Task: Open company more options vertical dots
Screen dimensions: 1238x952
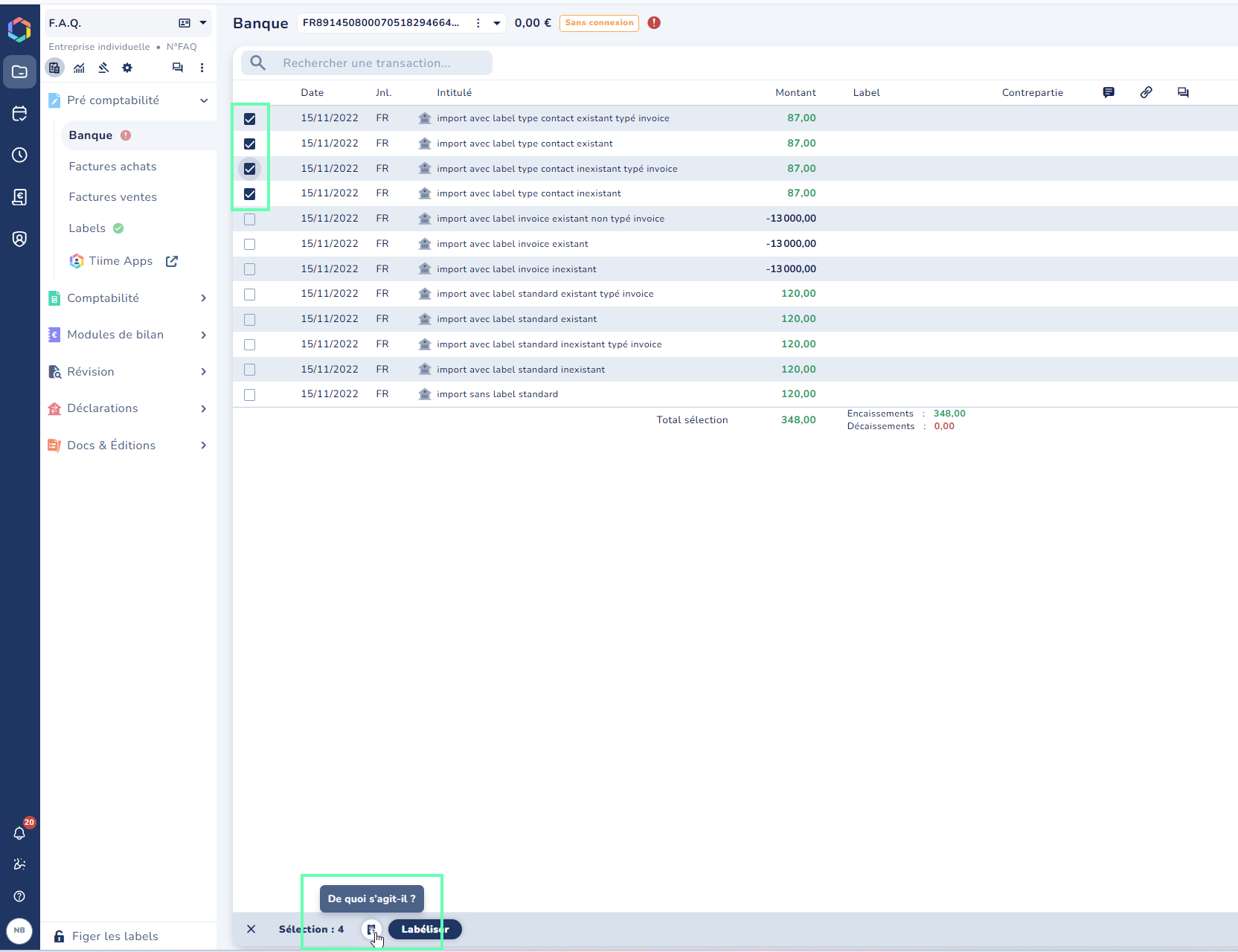Action: [202, 68]
